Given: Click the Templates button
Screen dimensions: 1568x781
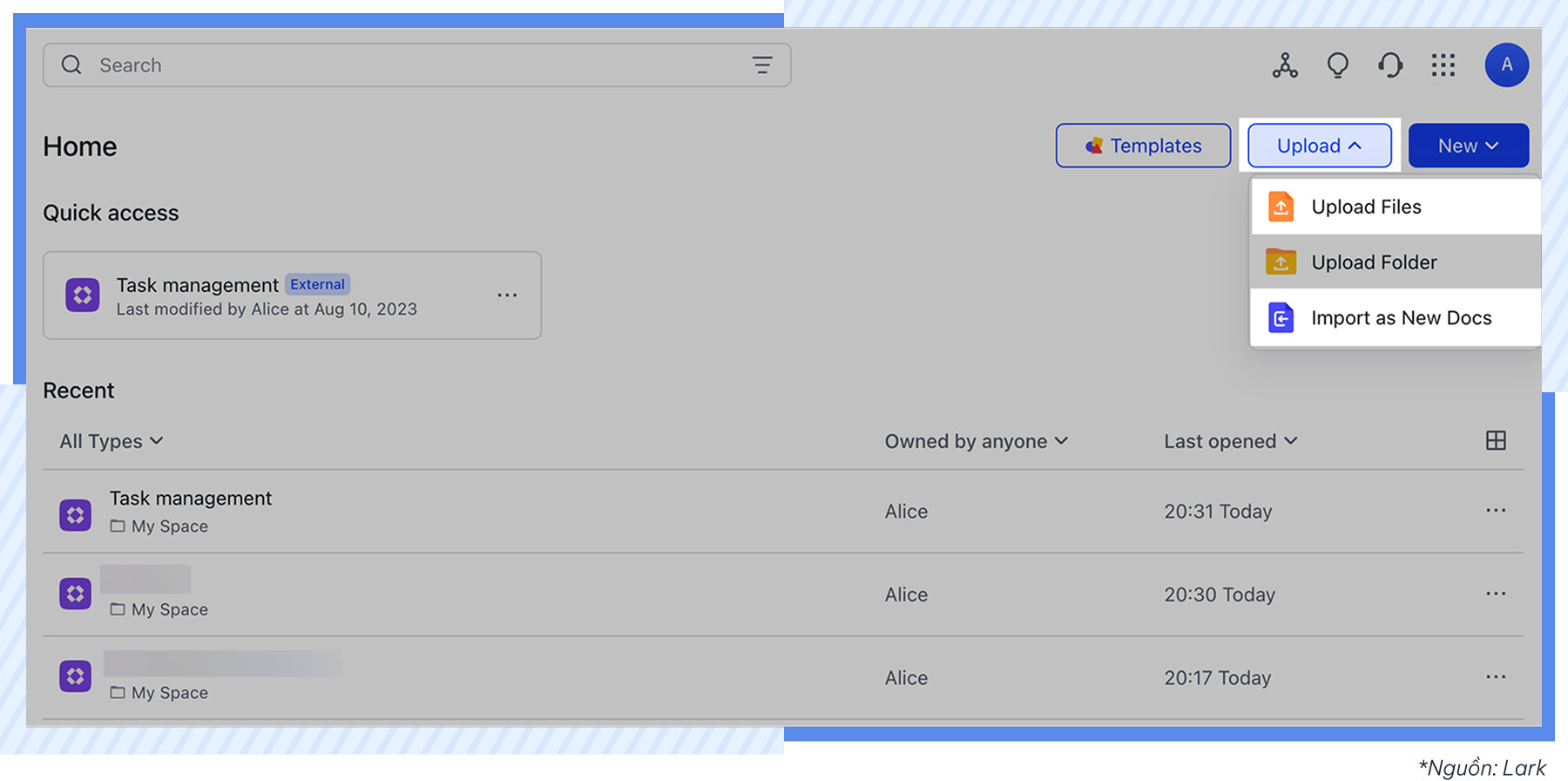Looking at the screenshot, I should click(x=1143, y=146).
